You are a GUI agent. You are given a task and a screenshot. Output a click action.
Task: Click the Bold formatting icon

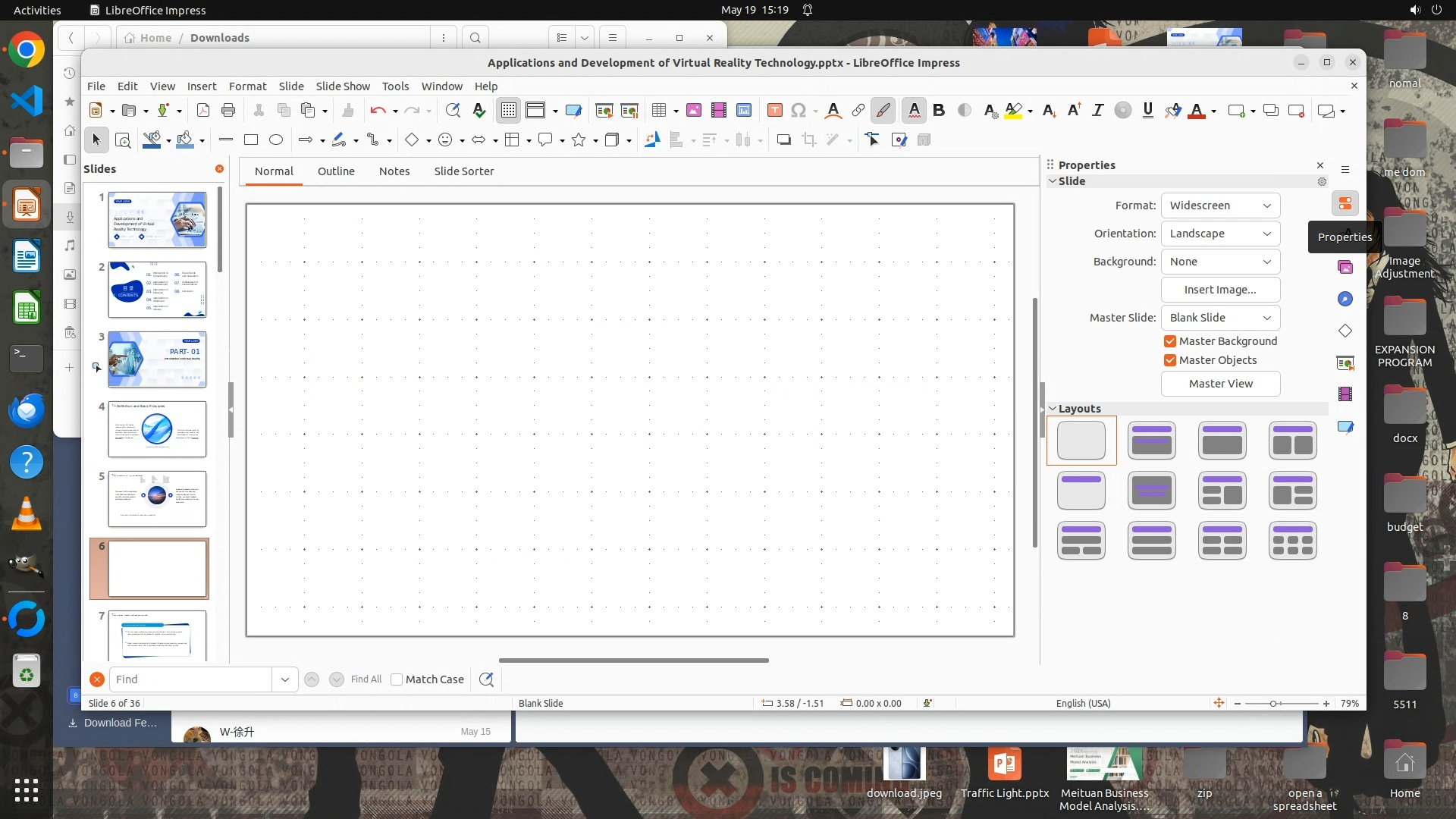939,111
